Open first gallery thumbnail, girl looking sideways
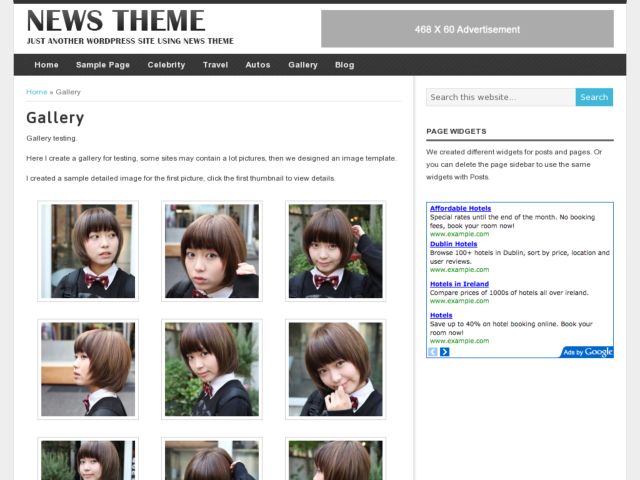640x480 pixels. coord(88,251)
